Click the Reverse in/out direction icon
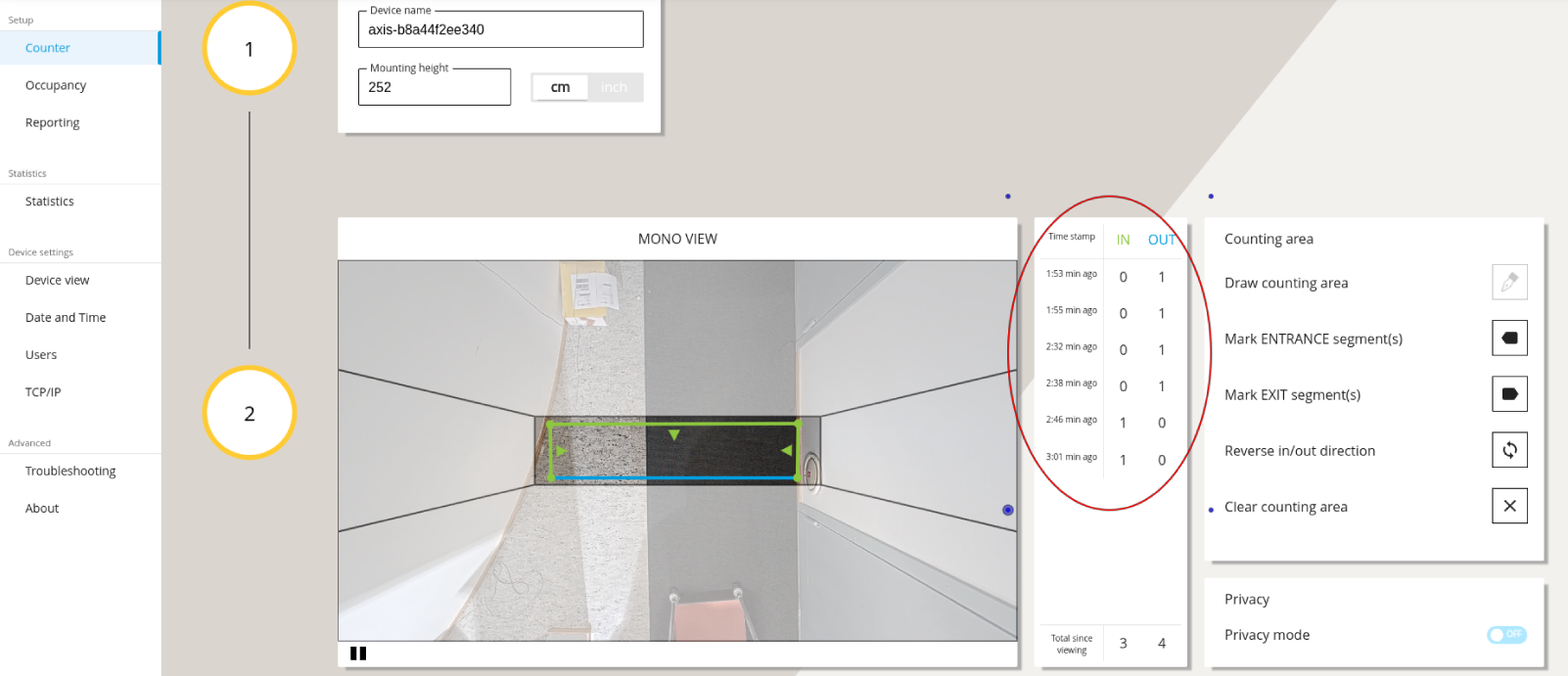Image resolution: width=1568 pixels, height=676 pixels. (1509, 450)
